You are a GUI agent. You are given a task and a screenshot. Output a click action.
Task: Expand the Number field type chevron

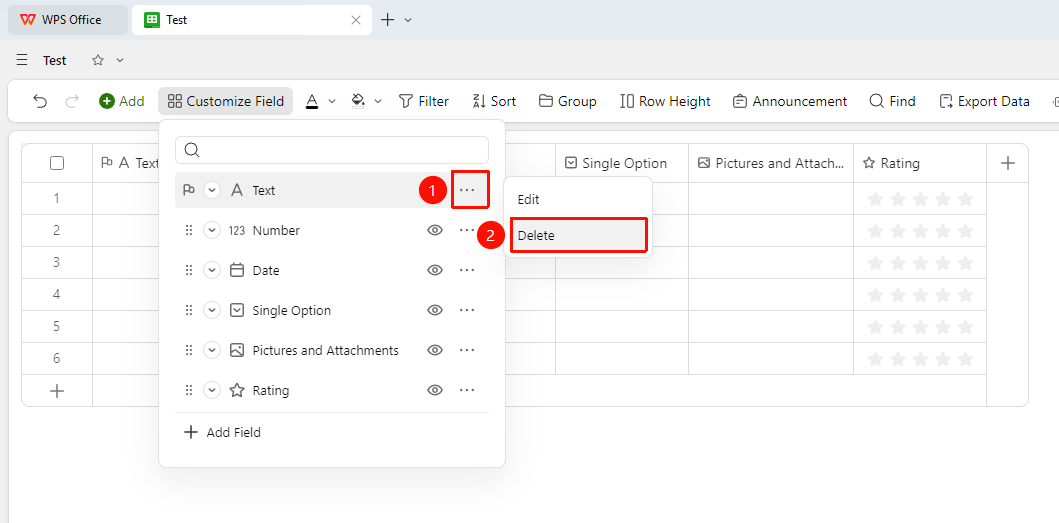click(212, 230)
